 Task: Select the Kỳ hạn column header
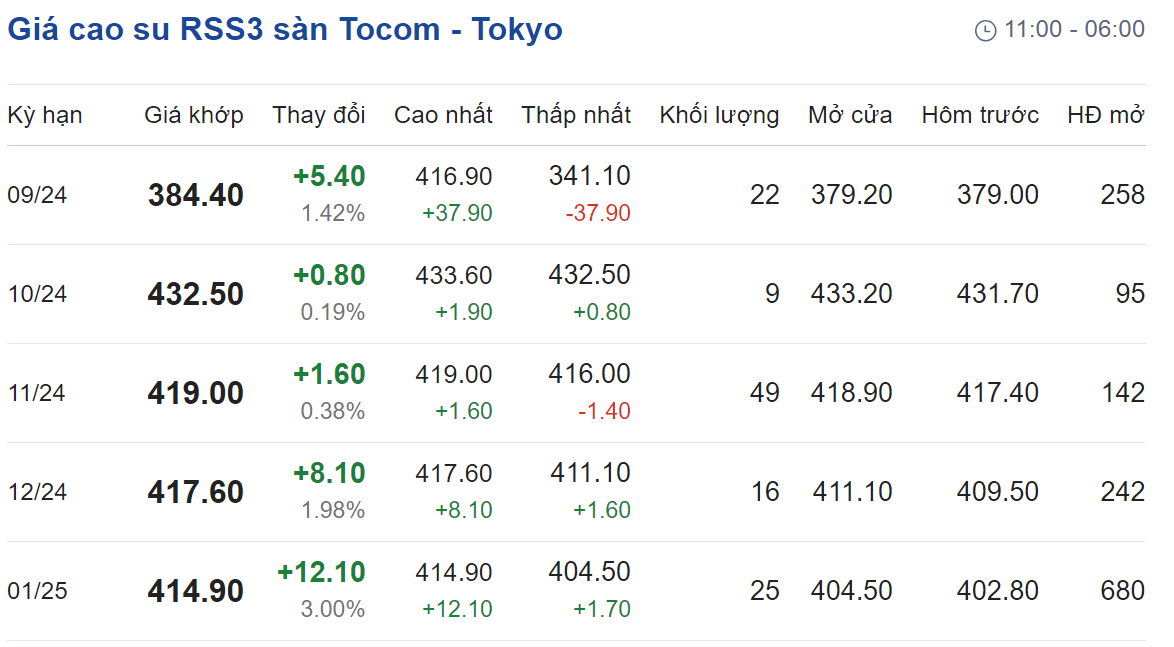point(45,115)
